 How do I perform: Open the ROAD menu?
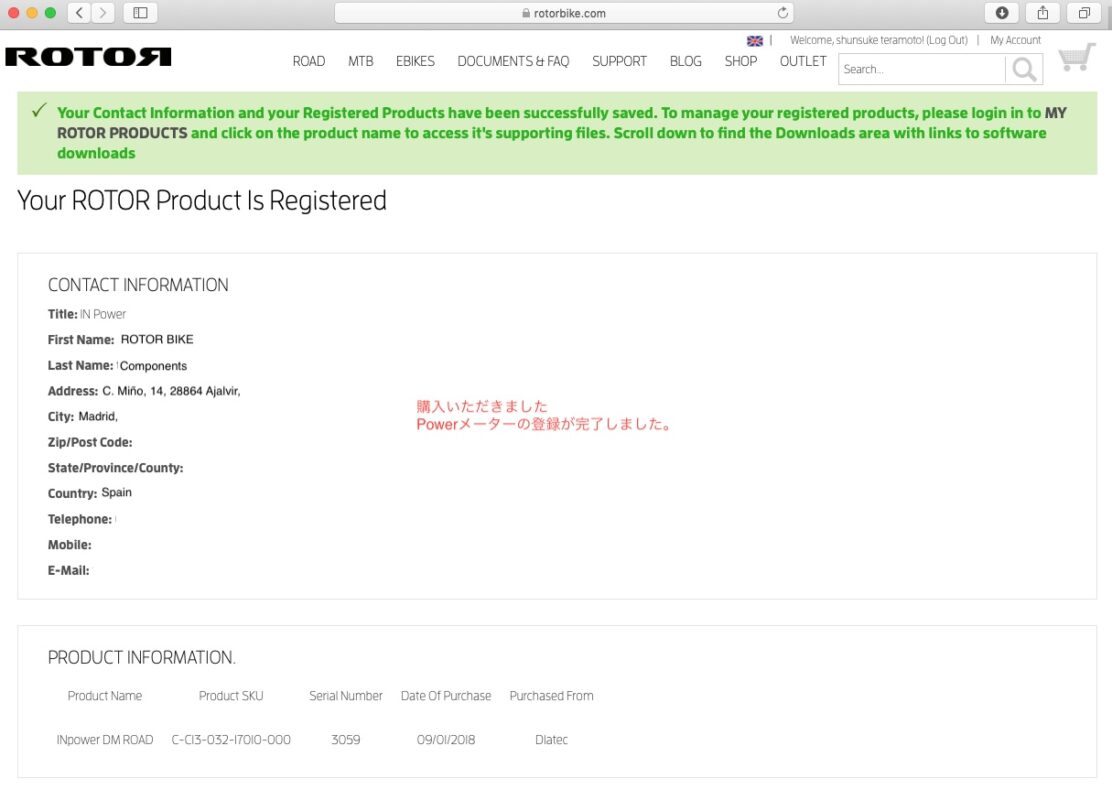coord(308,61)
